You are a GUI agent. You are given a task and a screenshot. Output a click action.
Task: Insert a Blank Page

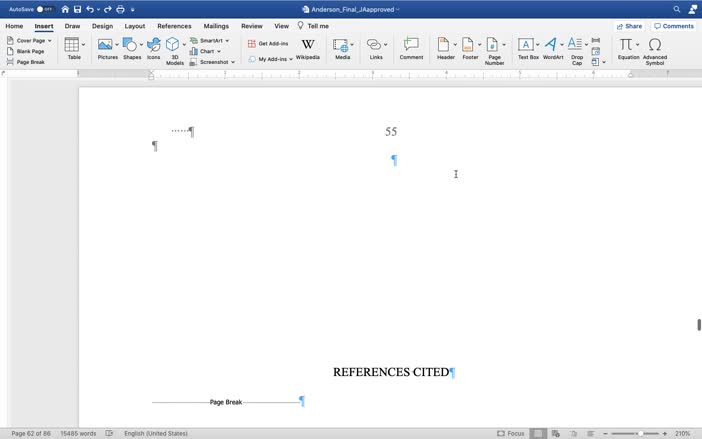pos(26,51)
